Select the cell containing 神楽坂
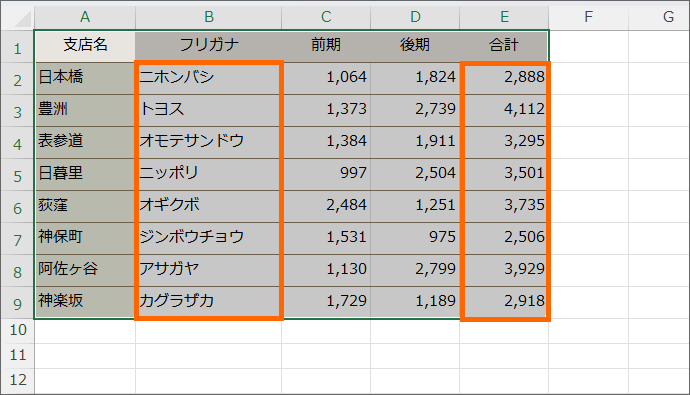690x395 pixels. click(x=85, y=303)
